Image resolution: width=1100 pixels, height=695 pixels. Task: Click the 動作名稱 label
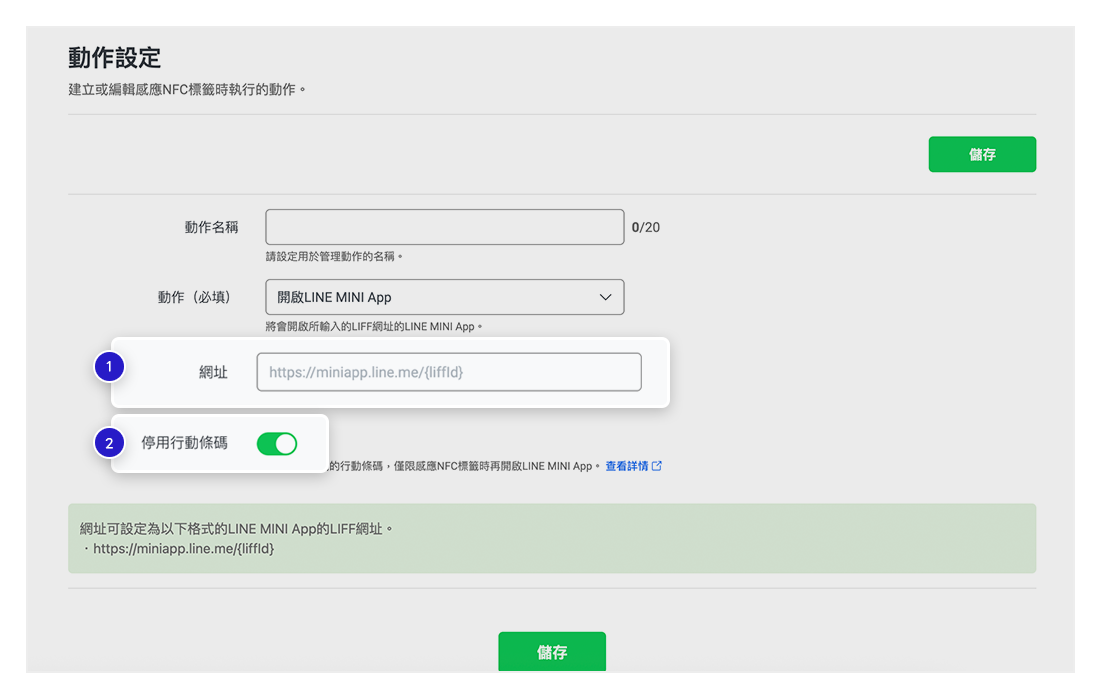(211, 227)
